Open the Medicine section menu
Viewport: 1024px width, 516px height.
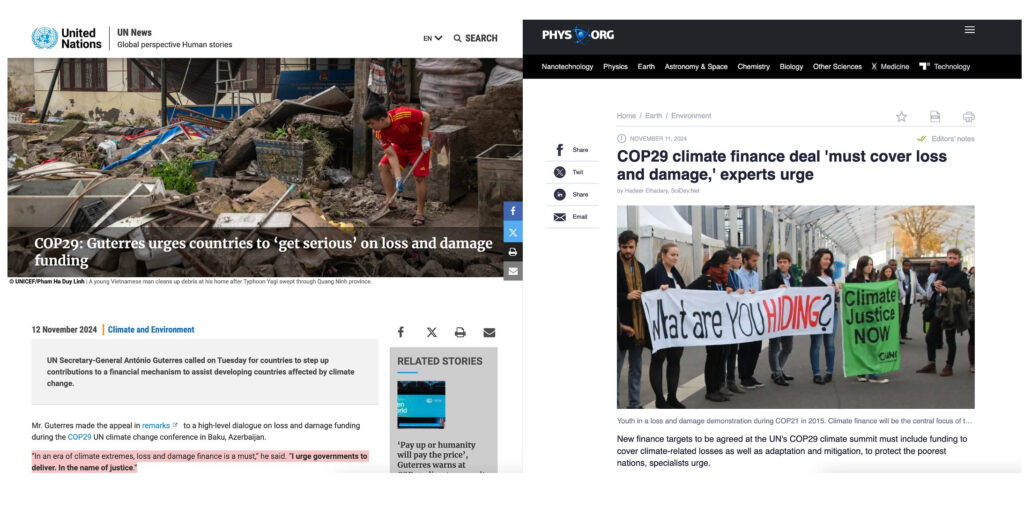889,67
